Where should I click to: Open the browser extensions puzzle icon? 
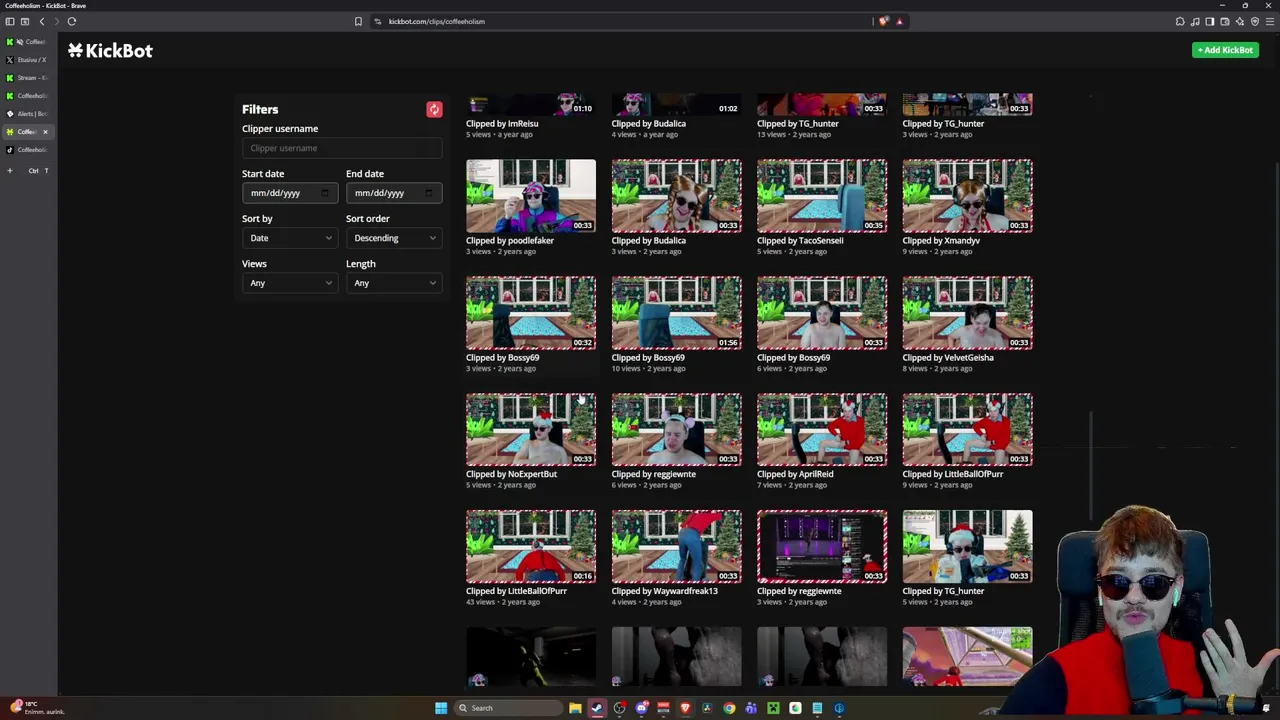pos(1180,21)
